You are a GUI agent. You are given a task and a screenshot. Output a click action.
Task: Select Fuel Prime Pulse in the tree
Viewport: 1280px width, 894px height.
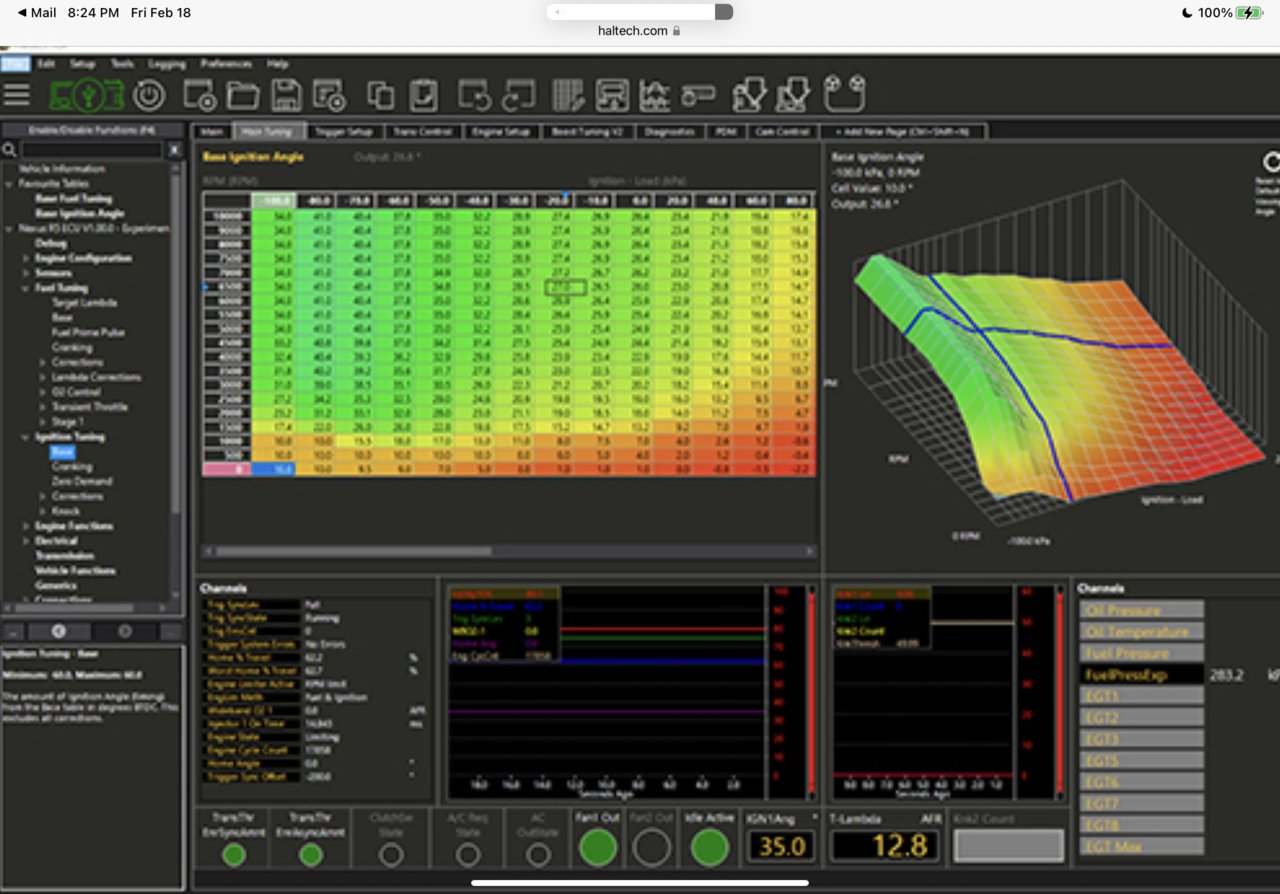[x=88, y=333]
